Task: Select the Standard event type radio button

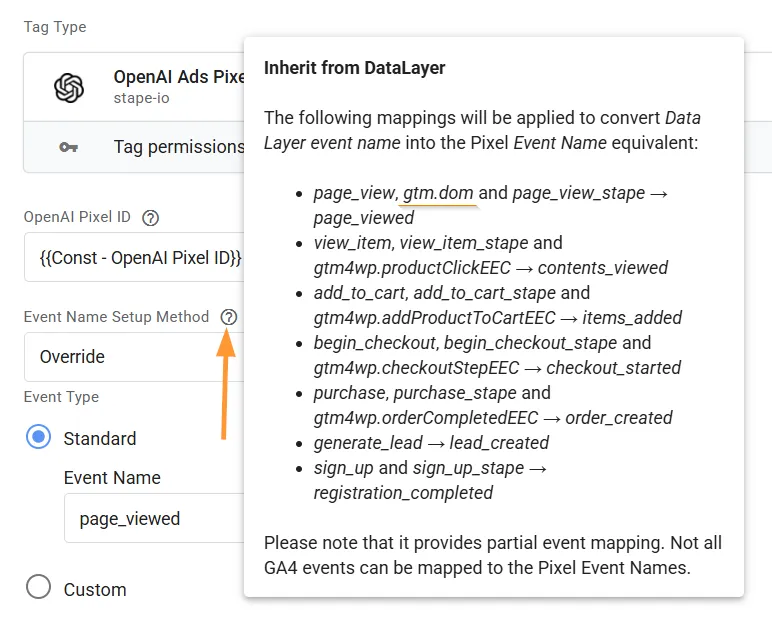Action: tap(38, 437)
